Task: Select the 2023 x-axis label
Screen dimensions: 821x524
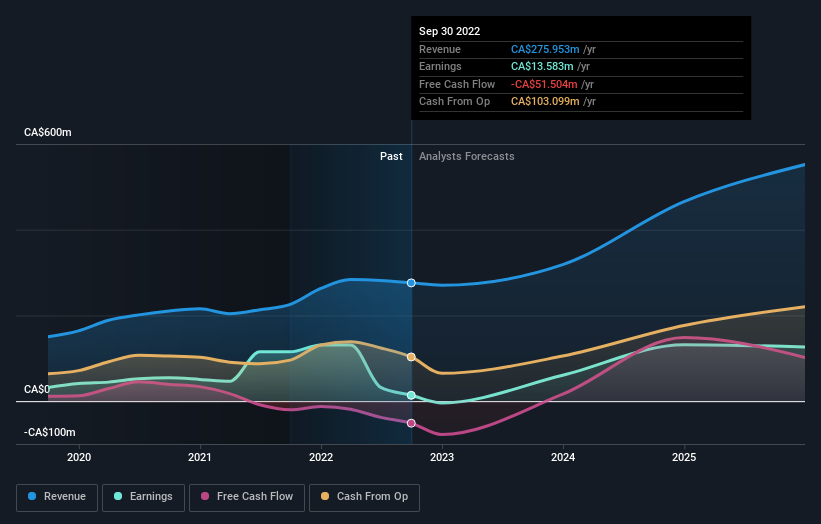Action: click(442, 457)
